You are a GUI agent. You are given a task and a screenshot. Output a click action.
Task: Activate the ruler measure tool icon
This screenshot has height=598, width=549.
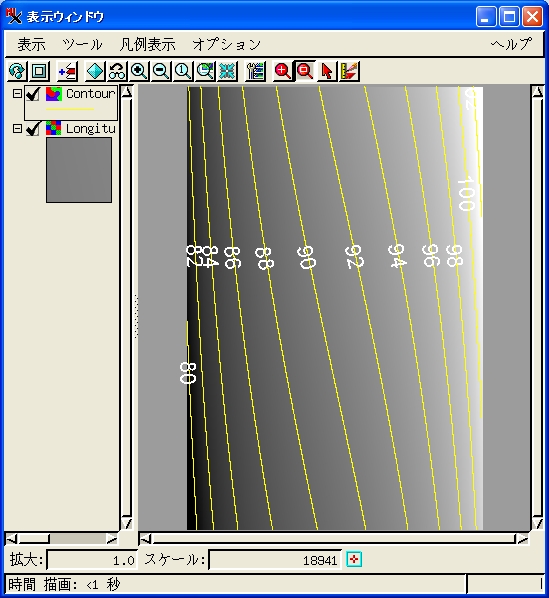pyautogui.click(x=349, y=71)
